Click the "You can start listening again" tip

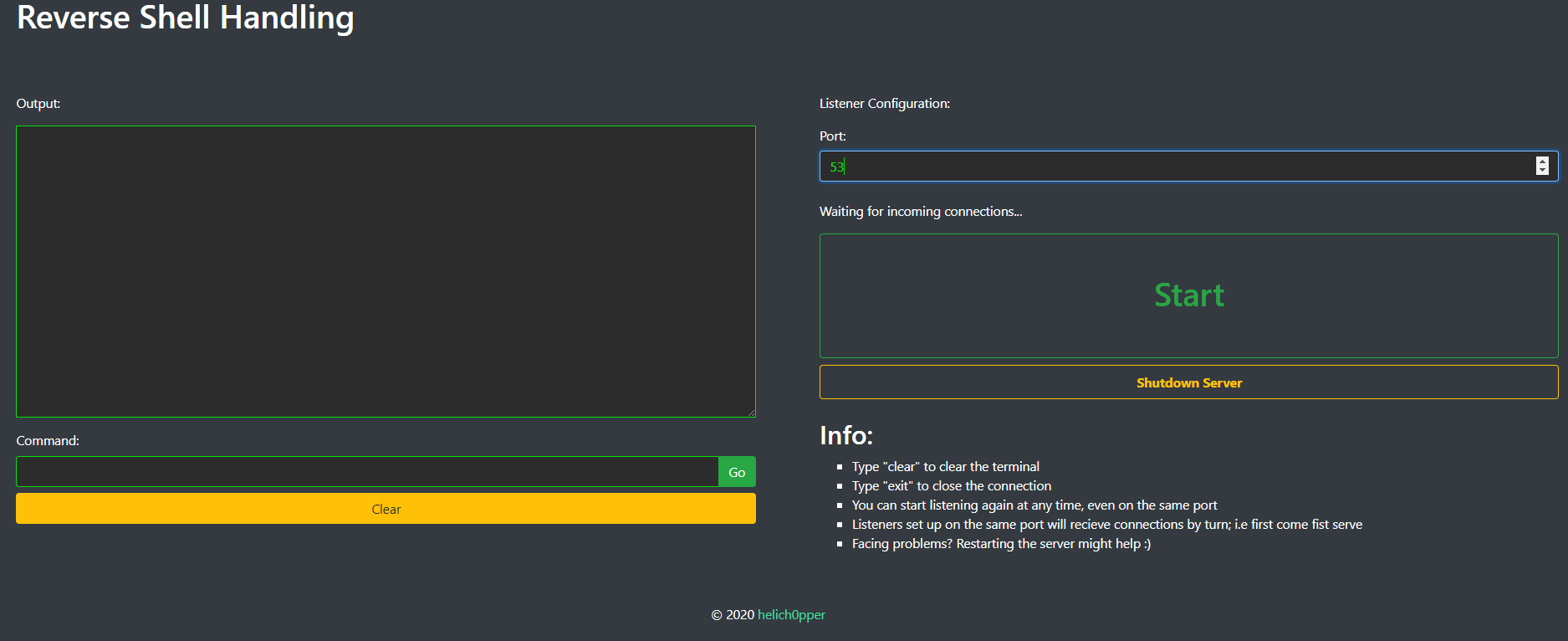point(1034,505)
